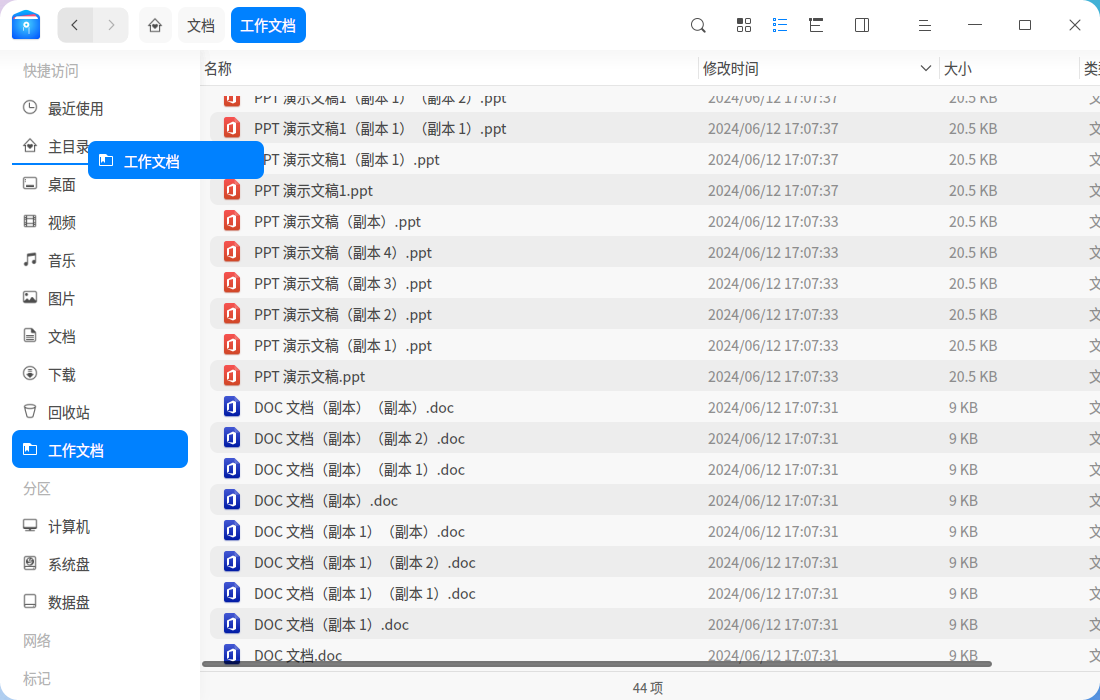Open the sort dropdown on 修改时间 column
1100x700 pixels.
(x=926, y=68)
